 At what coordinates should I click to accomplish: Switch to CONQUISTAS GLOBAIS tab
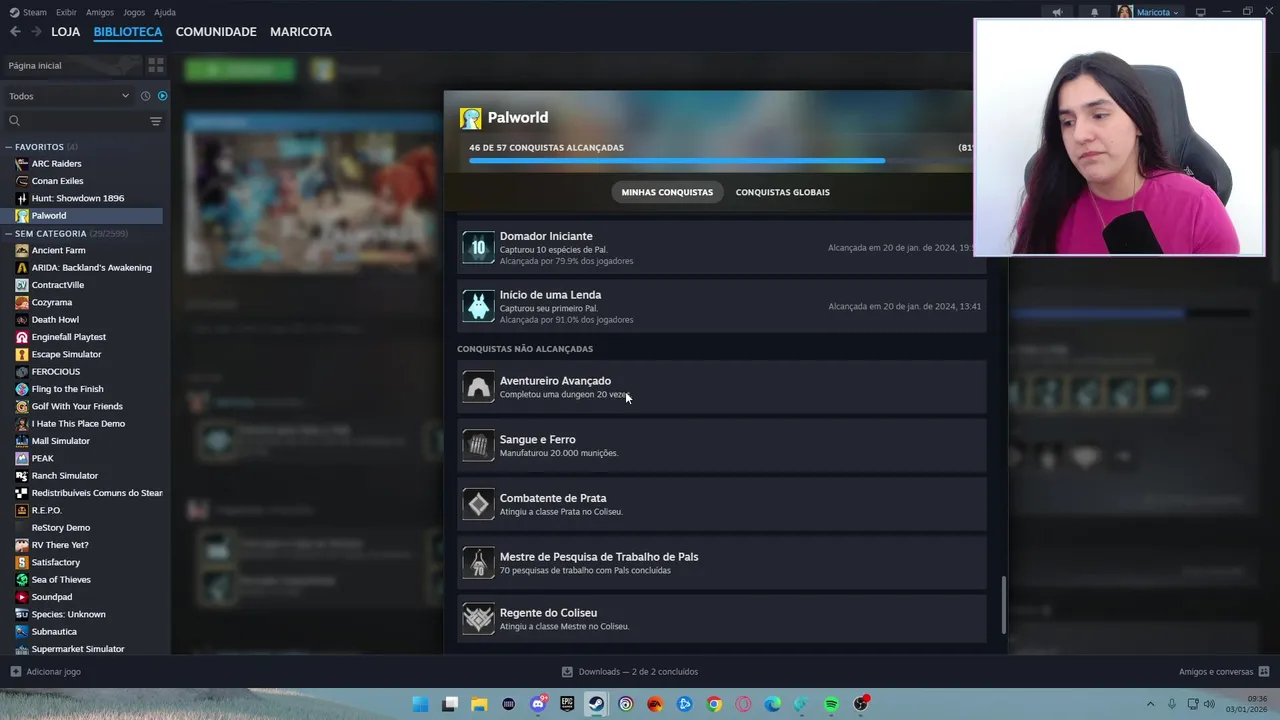click(x=783, y=192)
